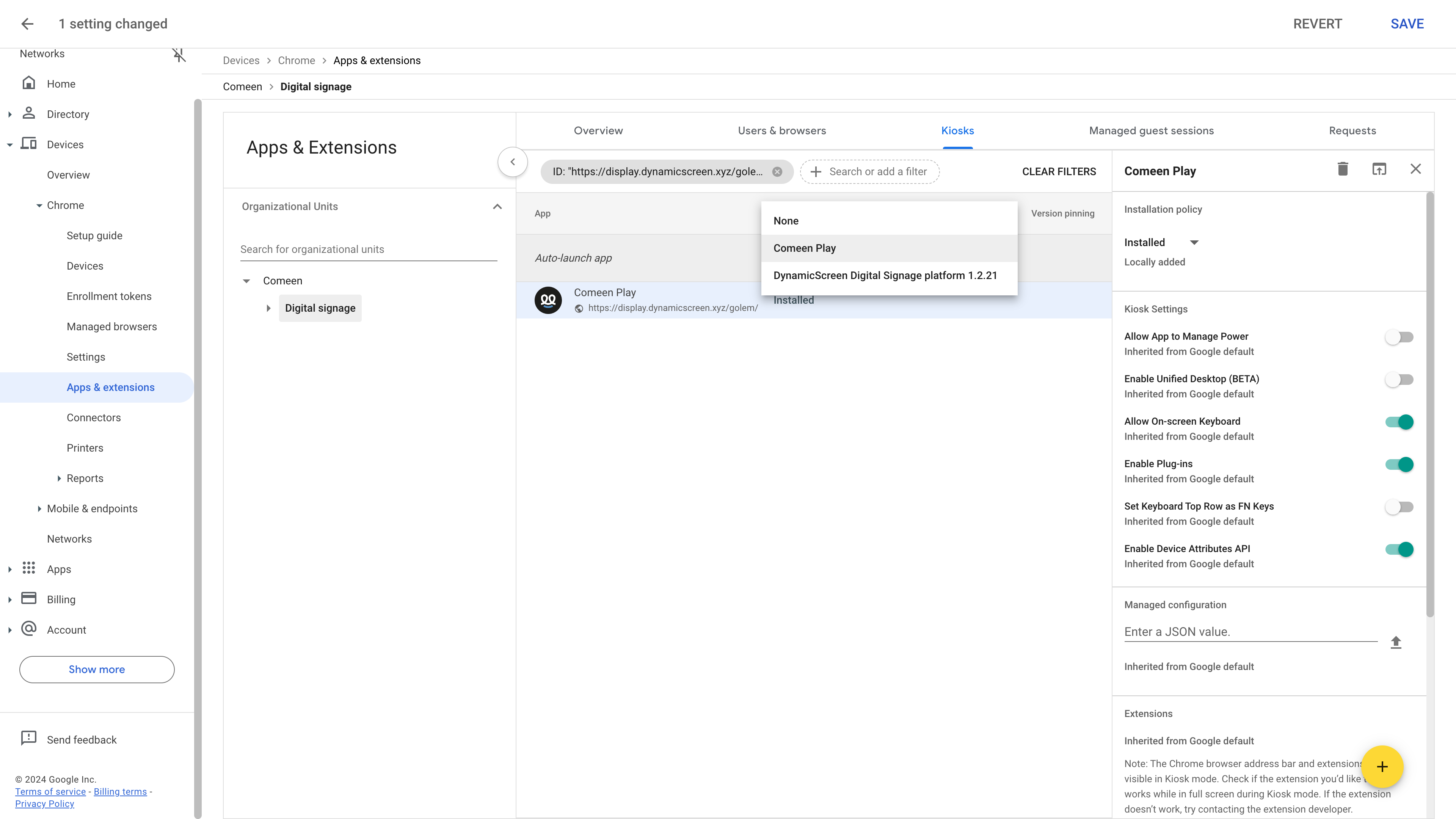The width and height of the screenshot is (1456, 819).
Task: Collapse the Organizational Units section
Action: [497, 207]
